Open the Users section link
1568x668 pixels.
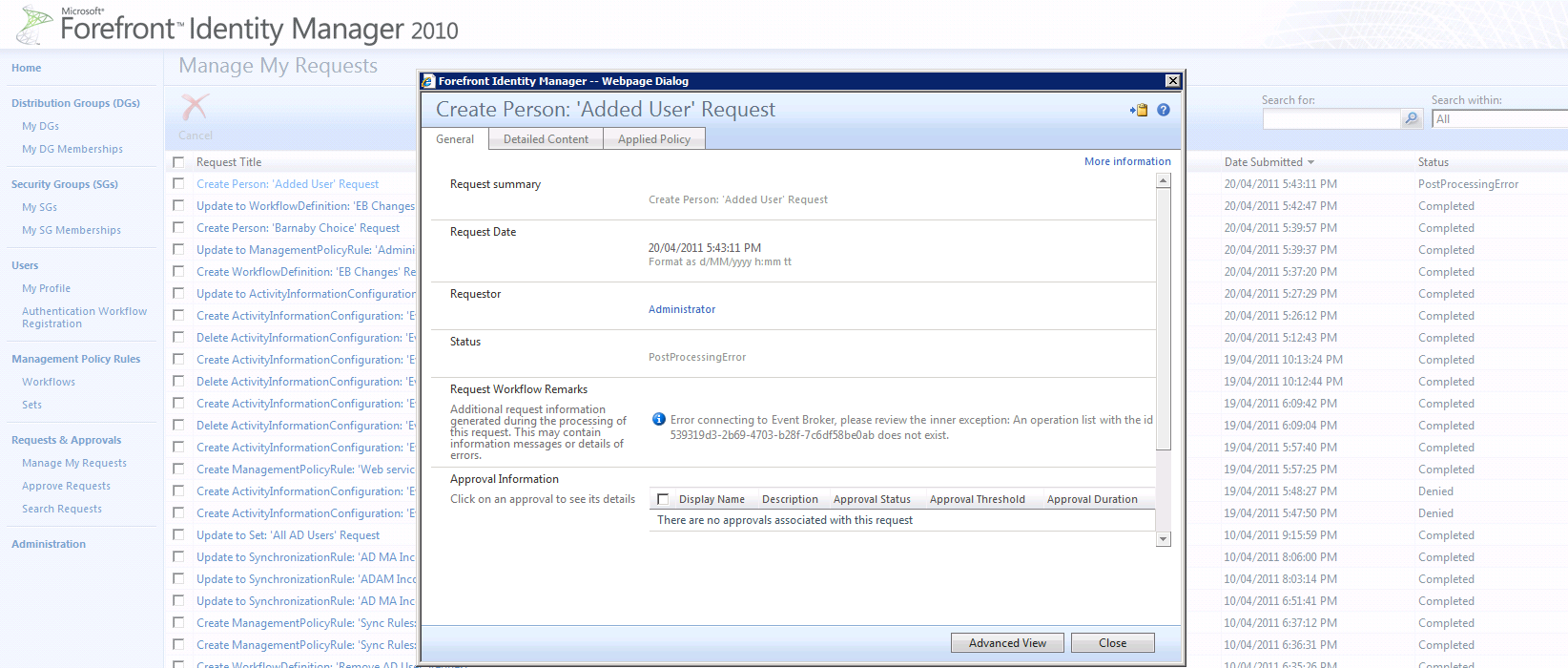[x=25, y=265]
